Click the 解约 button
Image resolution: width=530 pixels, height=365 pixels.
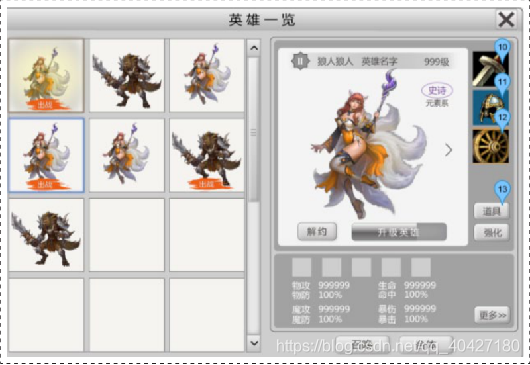pos(317,232)
